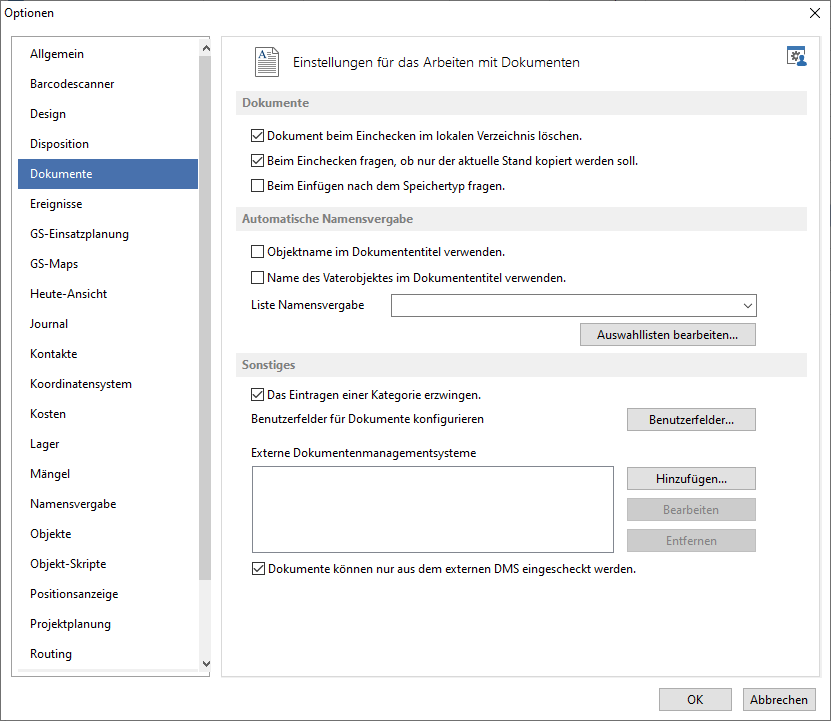
Task: Toggle 'Beim Einchecken fragen' checkbox
Action: click(x=258, y=161)
